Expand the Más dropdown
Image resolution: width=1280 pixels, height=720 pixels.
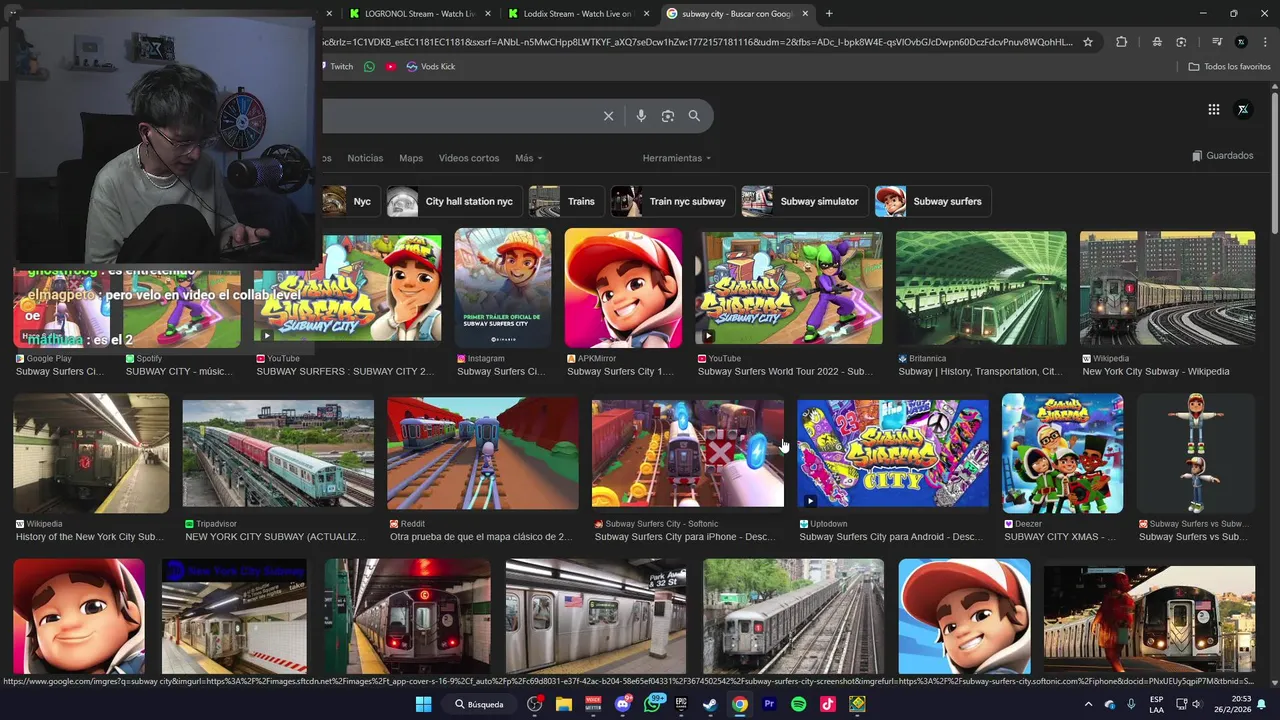point(528,158)
